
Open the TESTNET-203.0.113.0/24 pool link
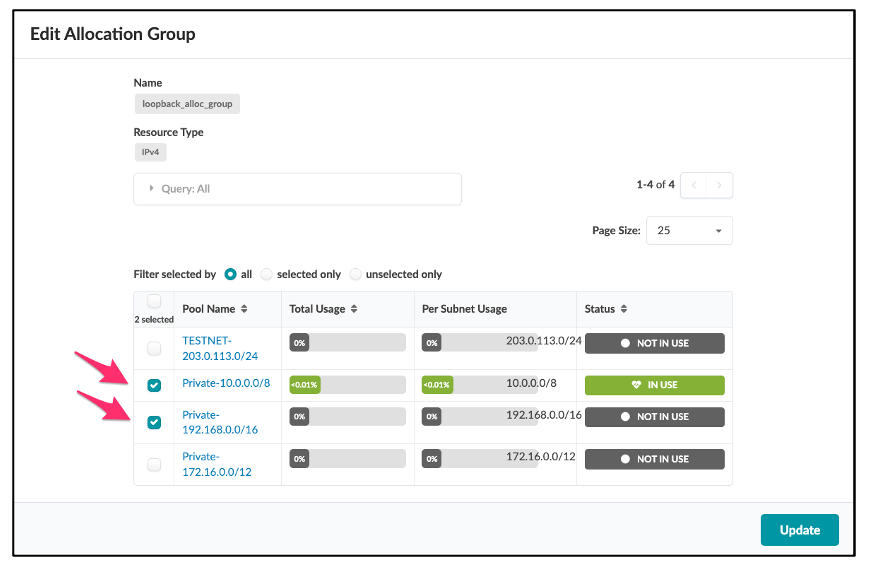(x=220, y=348)
